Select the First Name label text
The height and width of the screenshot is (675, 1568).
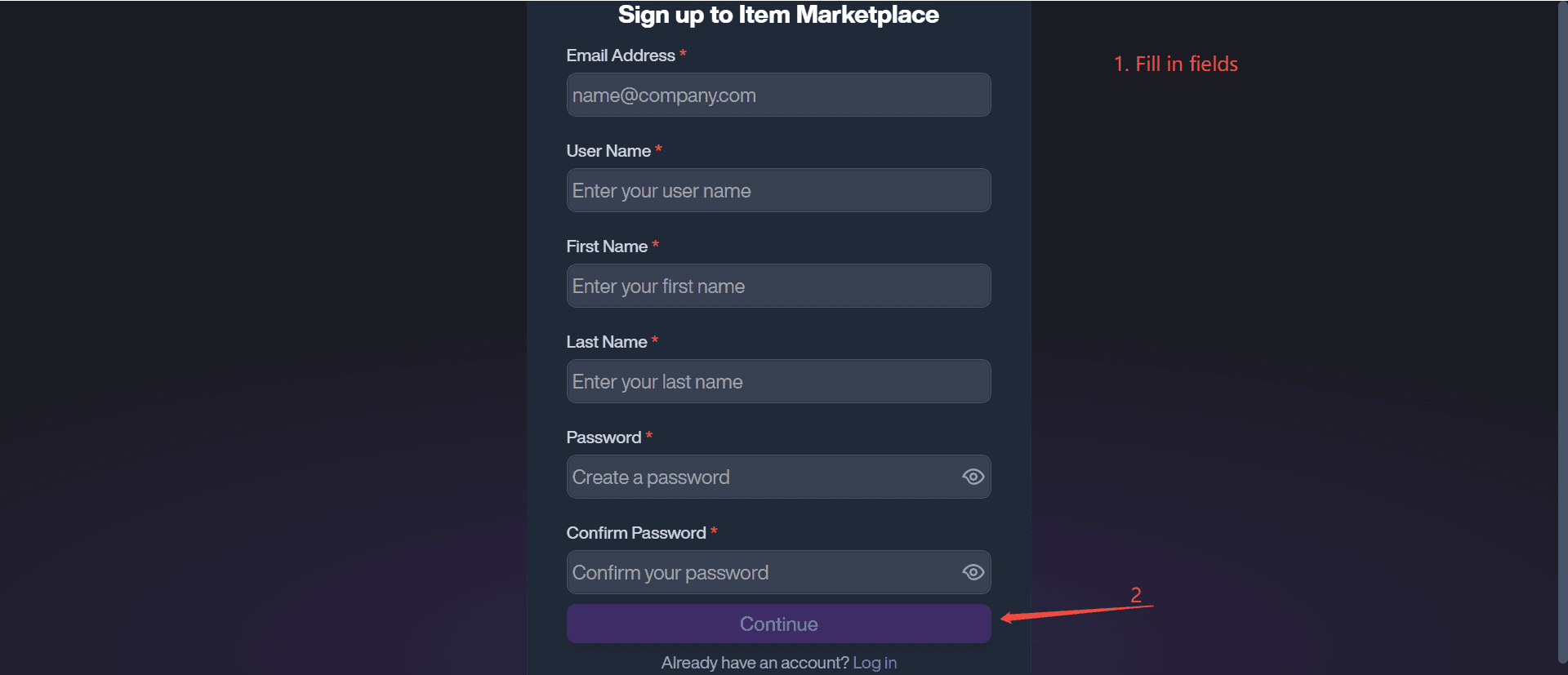607,246
